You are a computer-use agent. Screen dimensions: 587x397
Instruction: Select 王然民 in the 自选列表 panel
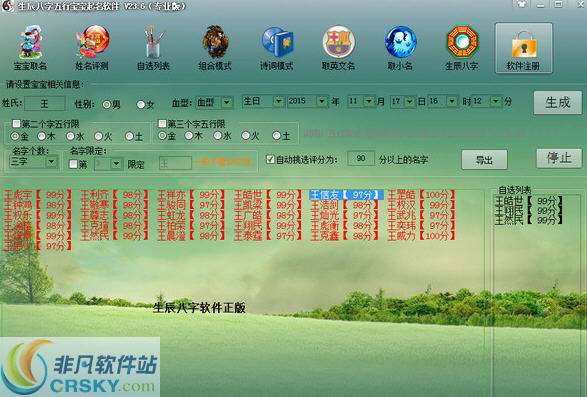coord(529,220)
